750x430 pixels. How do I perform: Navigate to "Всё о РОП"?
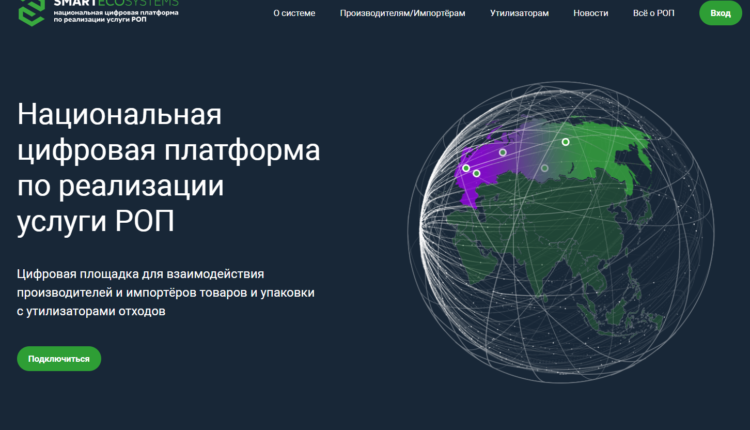pyautogui.click(x=654, y=13)
